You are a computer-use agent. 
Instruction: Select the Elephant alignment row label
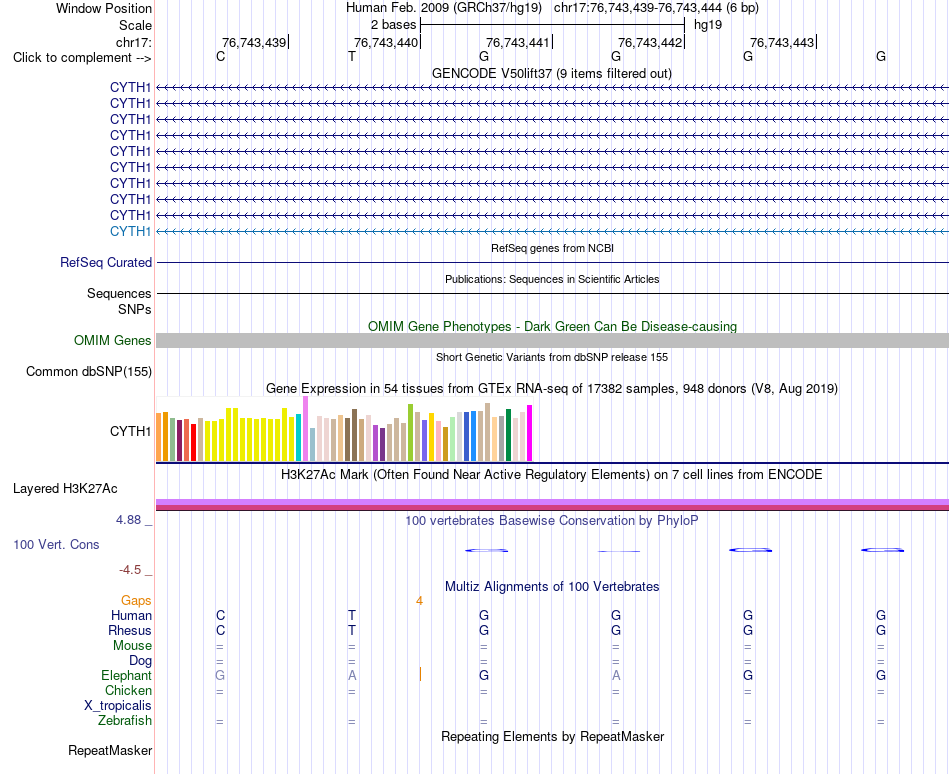tap(126, 675)
